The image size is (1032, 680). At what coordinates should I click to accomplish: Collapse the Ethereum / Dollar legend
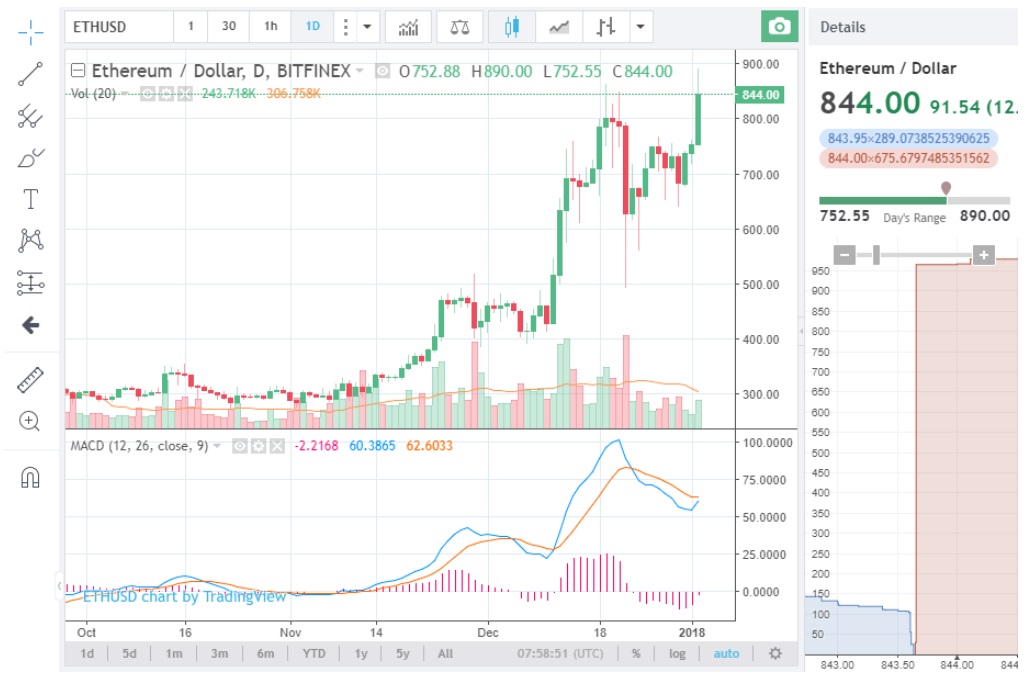point(78,71)
